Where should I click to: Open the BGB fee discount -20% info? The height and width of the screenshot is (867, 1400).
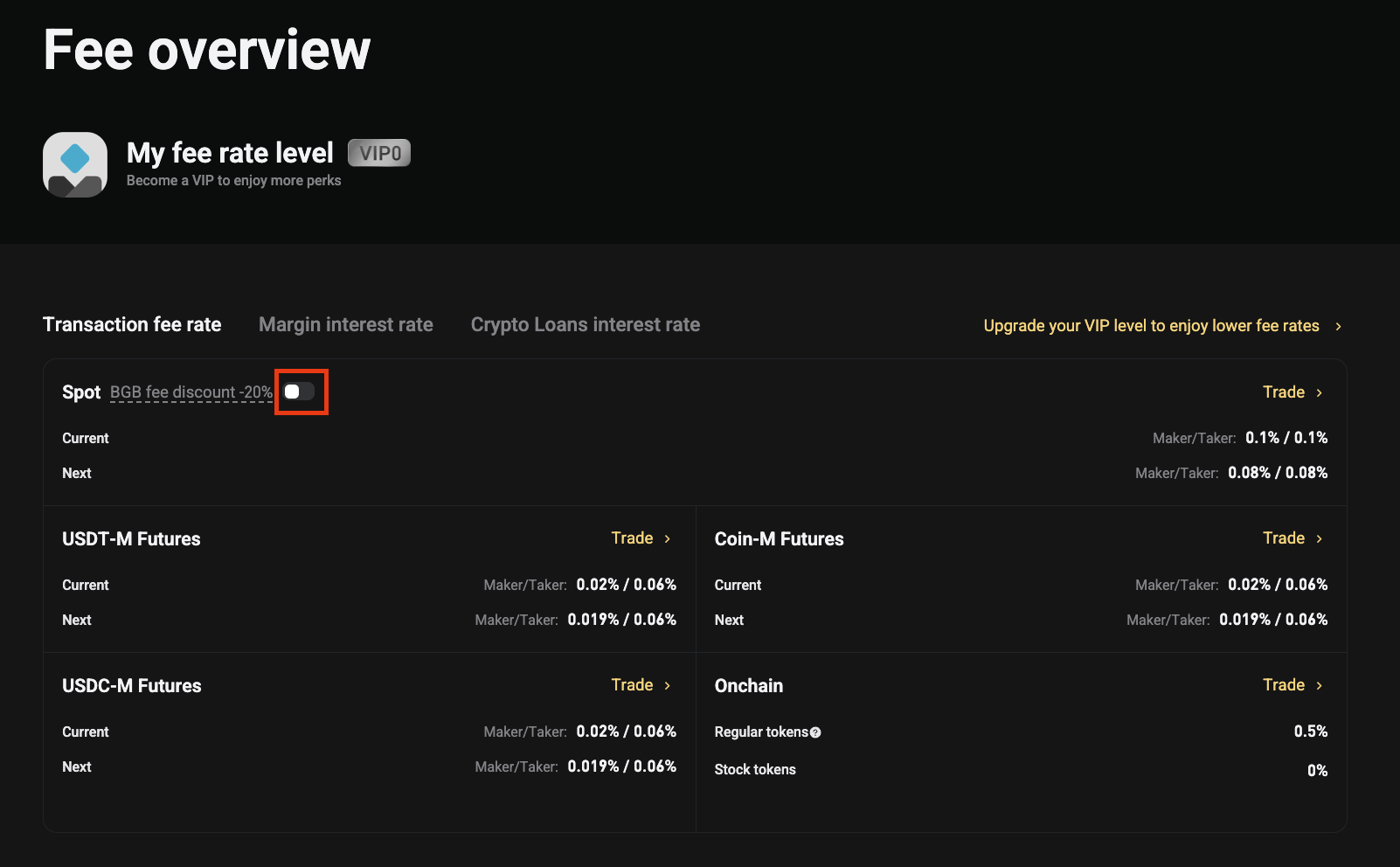pyautogui.click(x=191, y=392)
